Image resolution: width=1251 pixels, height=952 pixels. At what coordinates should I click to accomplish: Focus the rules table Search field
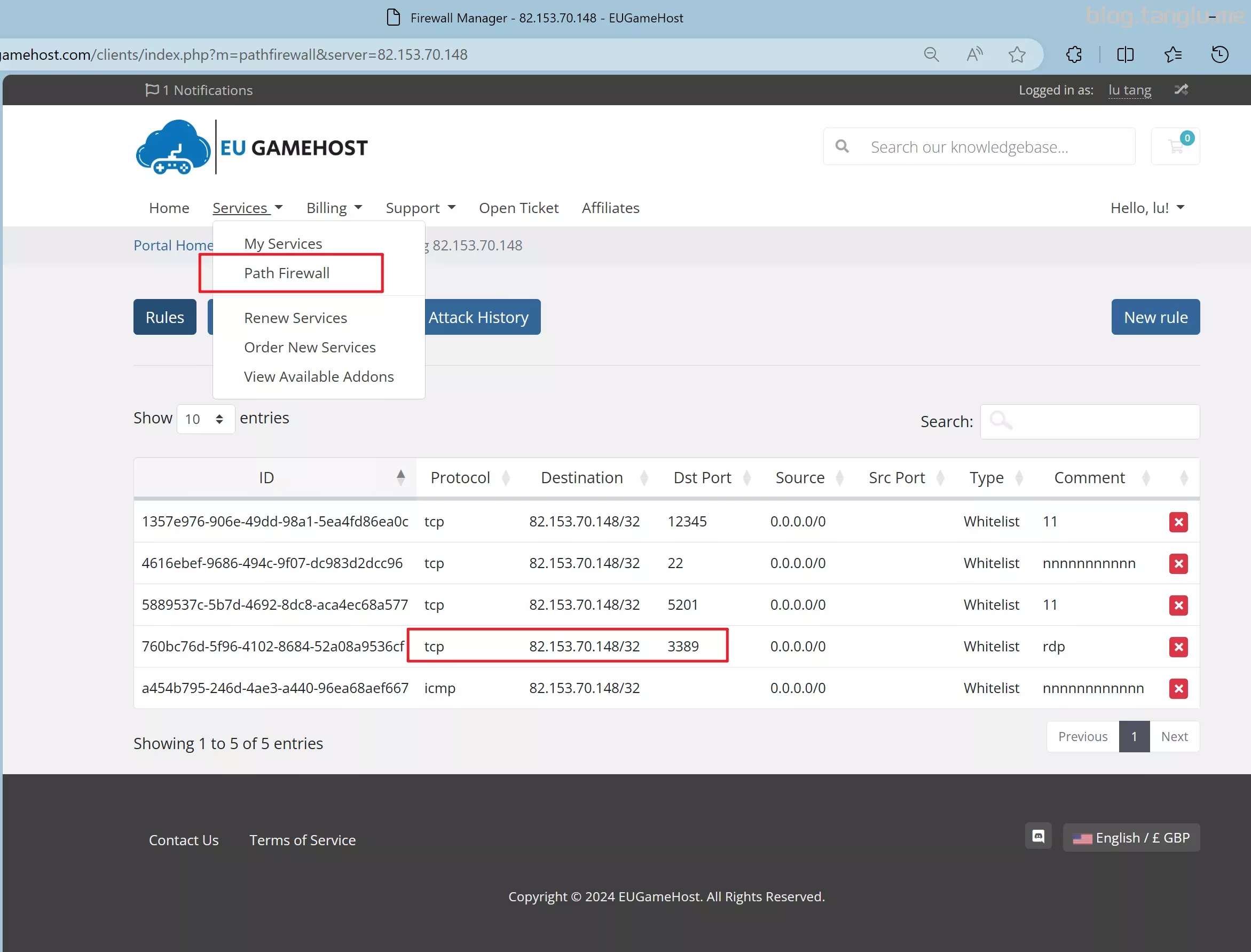click(x=1090, y=422)
